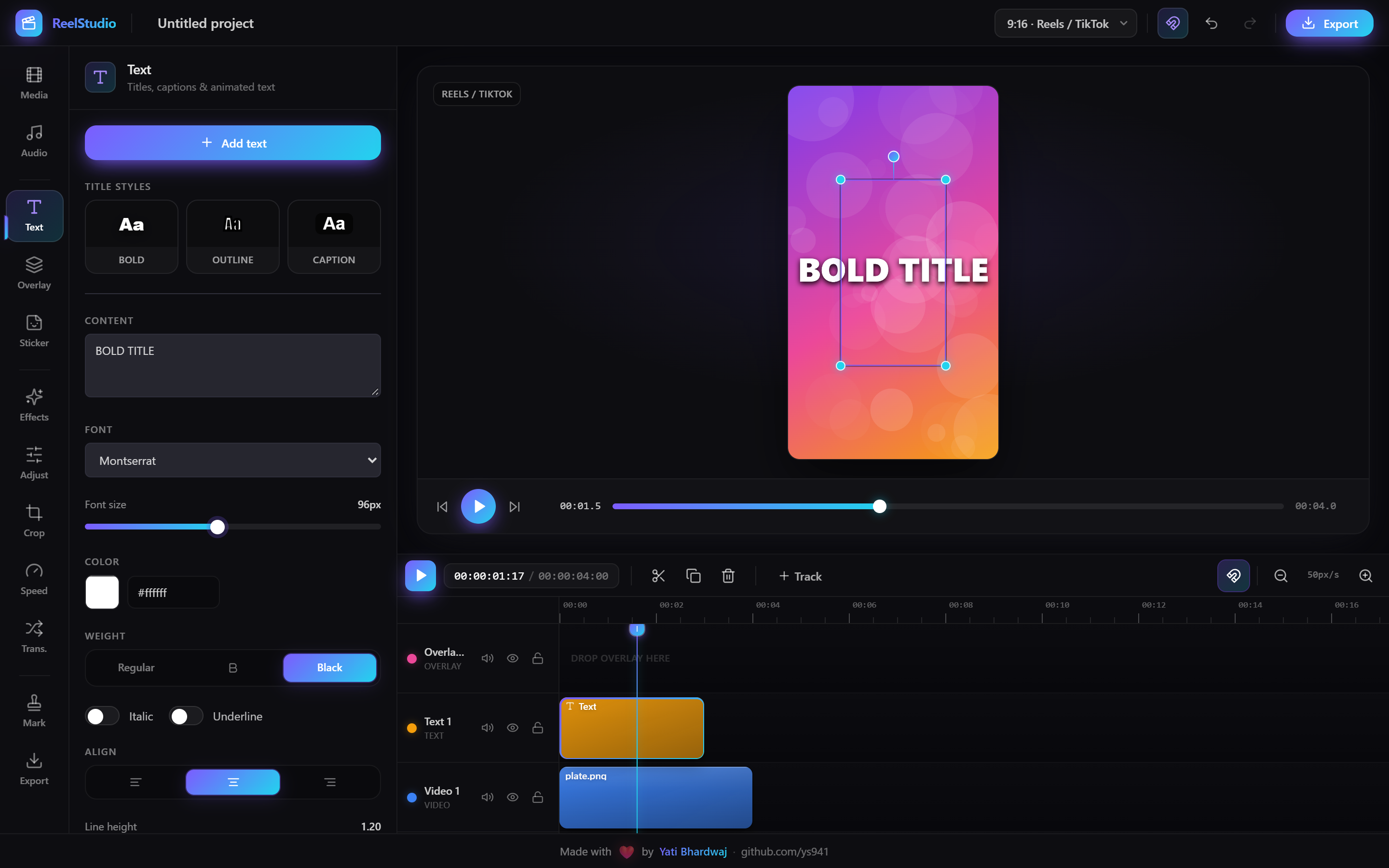Screen dimensions: 1389x868
Task: Lock the Text 1 track
Action: click(x=538, y=728)
